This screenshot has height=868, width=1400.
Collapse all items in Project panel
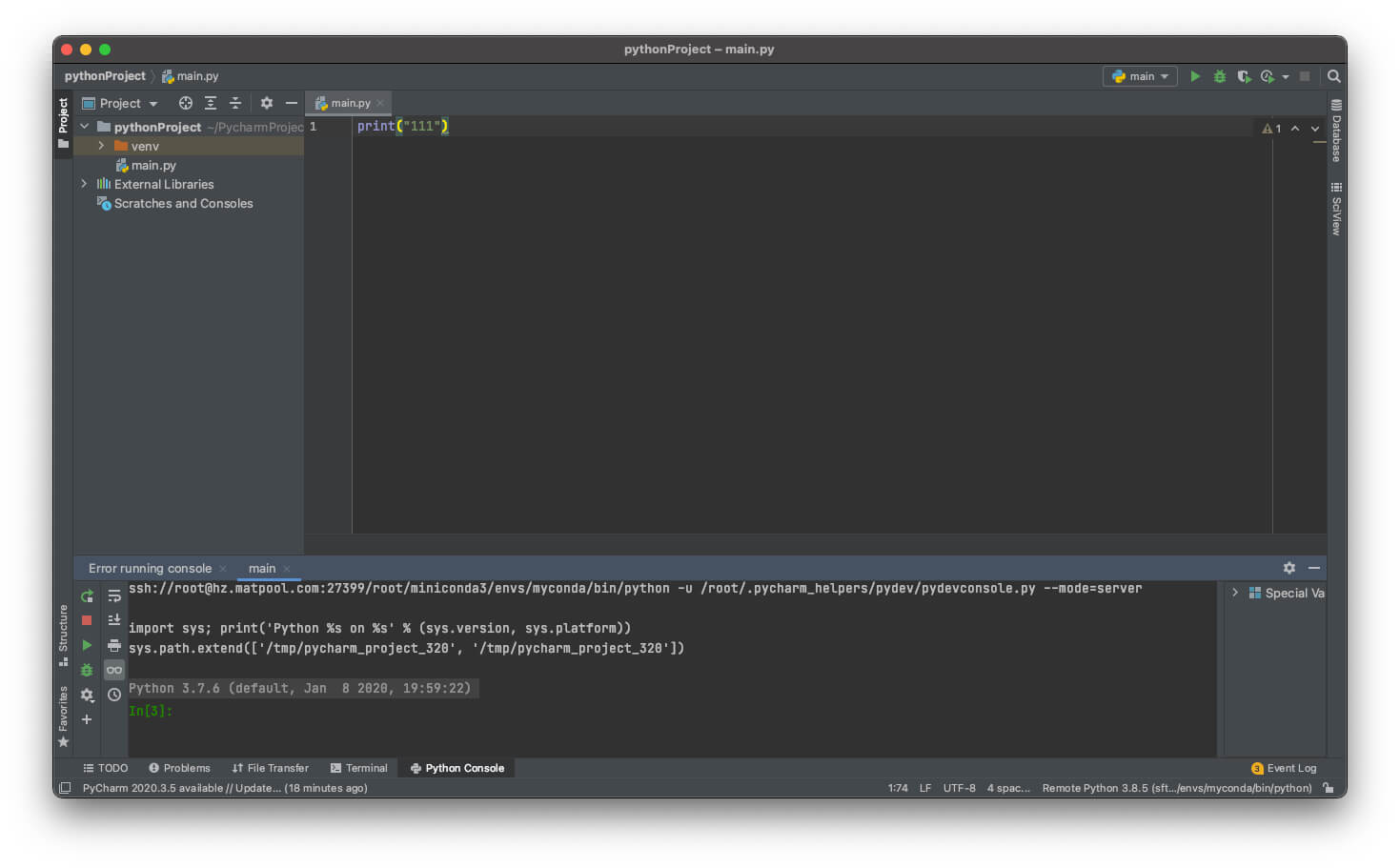pos(235,103)
